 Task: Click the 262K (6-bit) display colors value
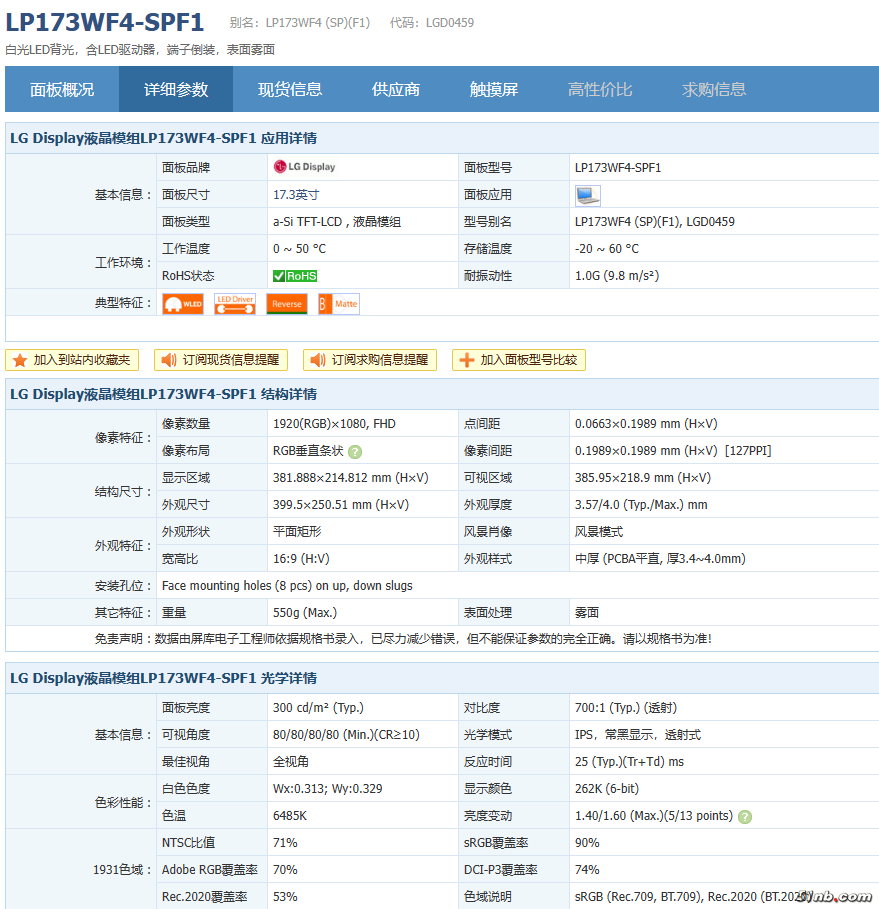pos(607,789)
